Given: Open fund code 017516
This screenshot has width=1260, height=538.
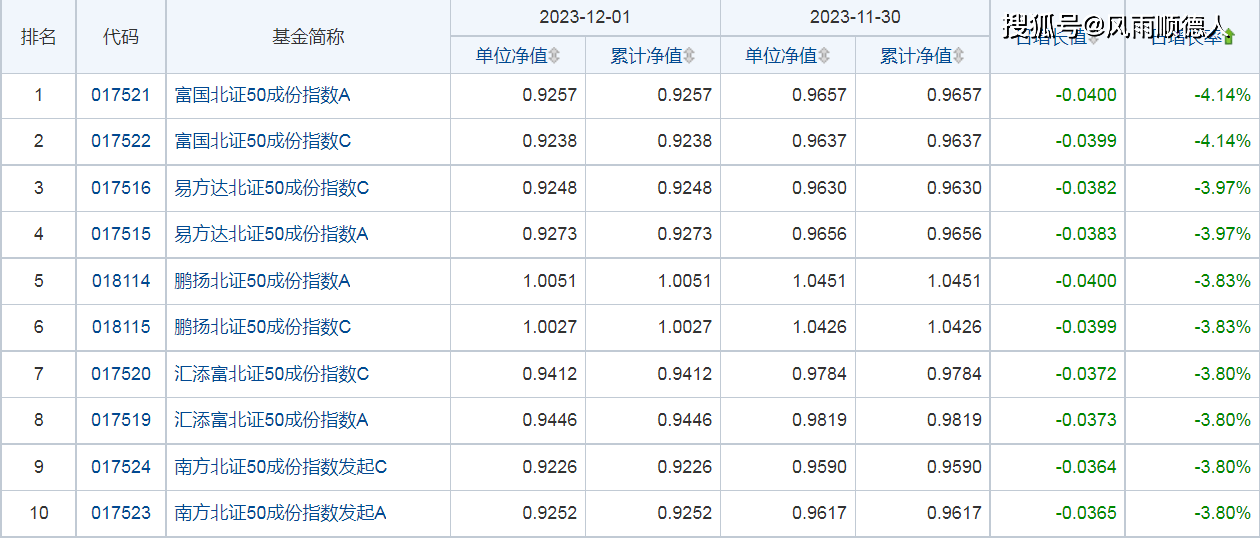Looking at the screenshot, I should 121,188.
